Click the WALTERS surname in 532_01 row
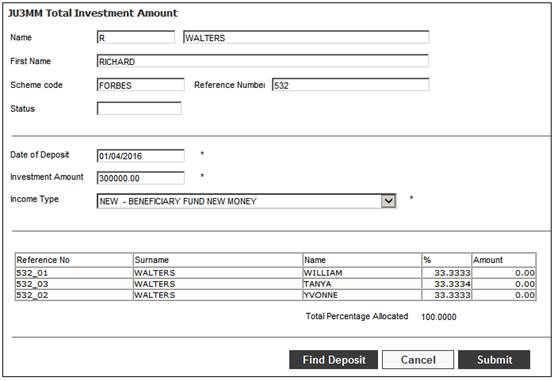The height and width of the screenshot is (381, 554). pyautogui.click(x=218, y=273)
